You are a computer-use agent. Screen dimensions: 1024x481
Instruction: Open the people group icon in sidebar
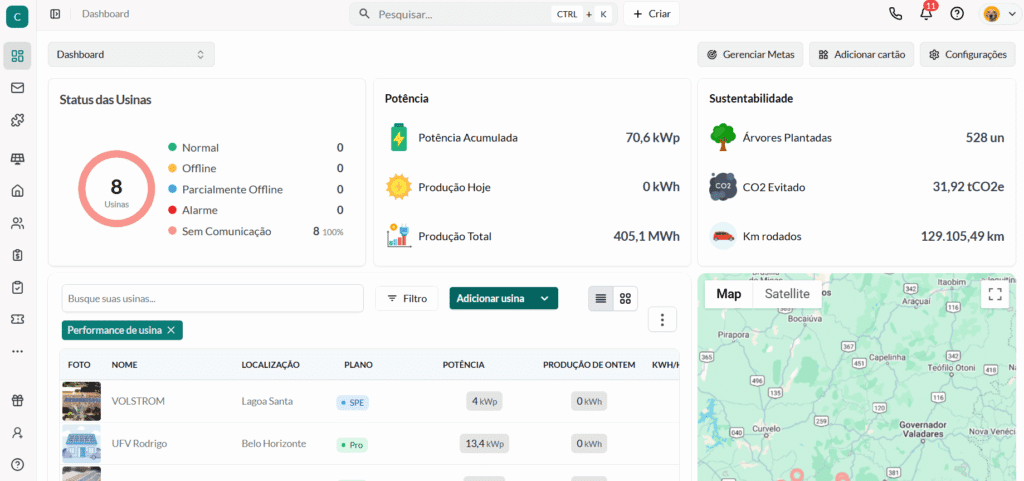coord(18,223)
